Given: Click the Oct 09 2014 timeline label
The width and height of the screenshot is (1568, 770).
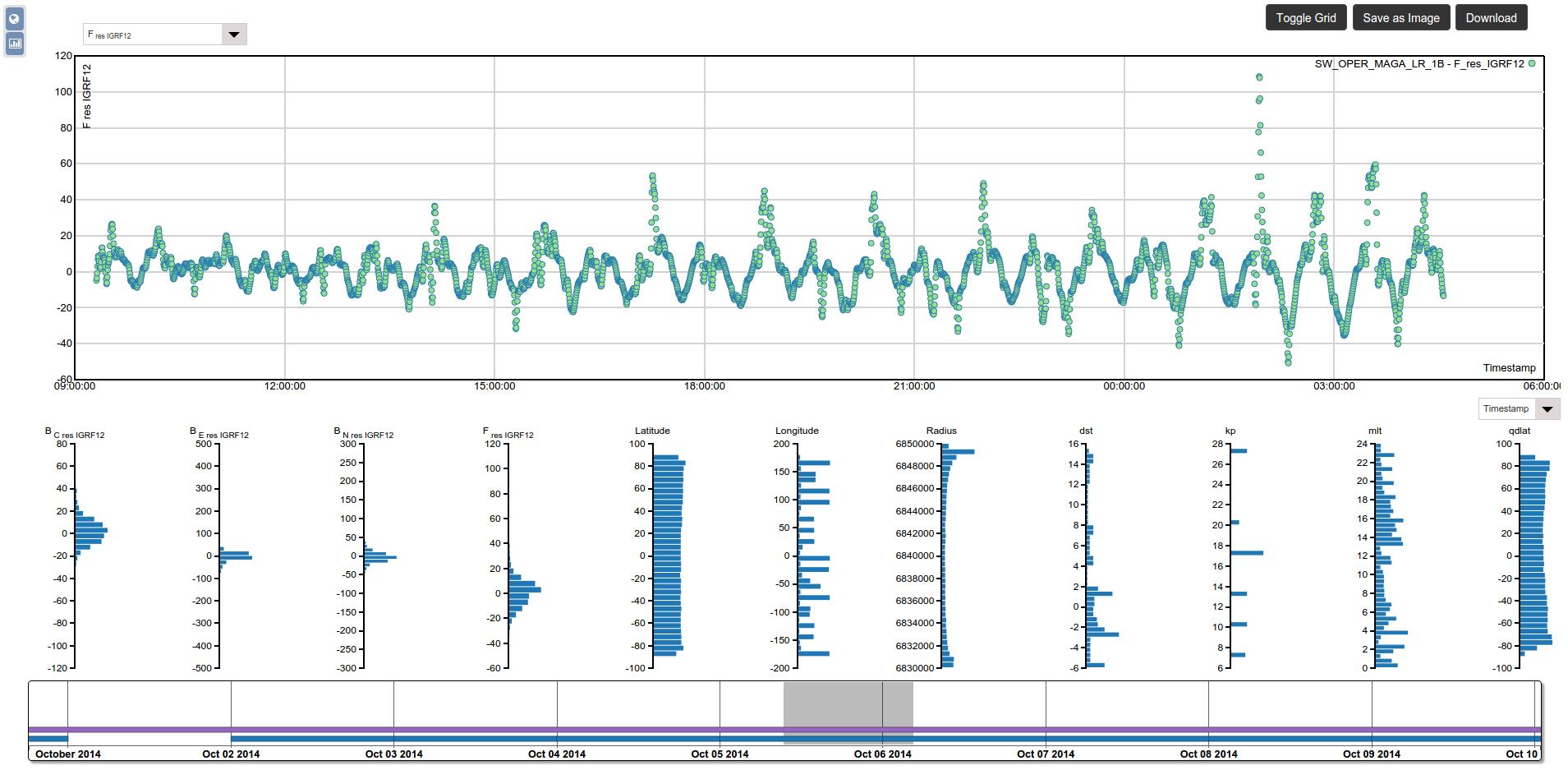Looking at the screenshot, I should point(1372,754).
